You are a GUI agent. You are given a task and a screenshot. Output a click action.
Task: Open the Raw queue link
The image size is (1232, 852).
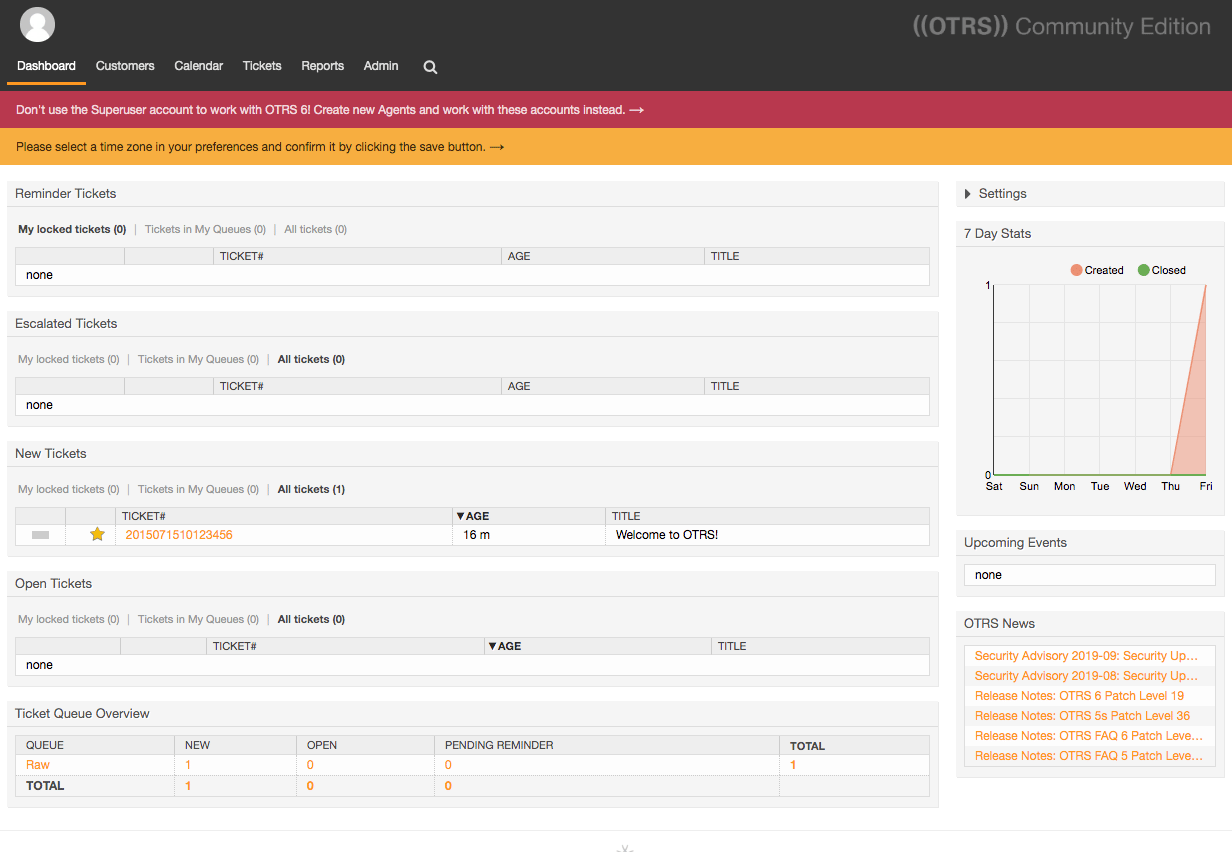(x=38, y=765)
